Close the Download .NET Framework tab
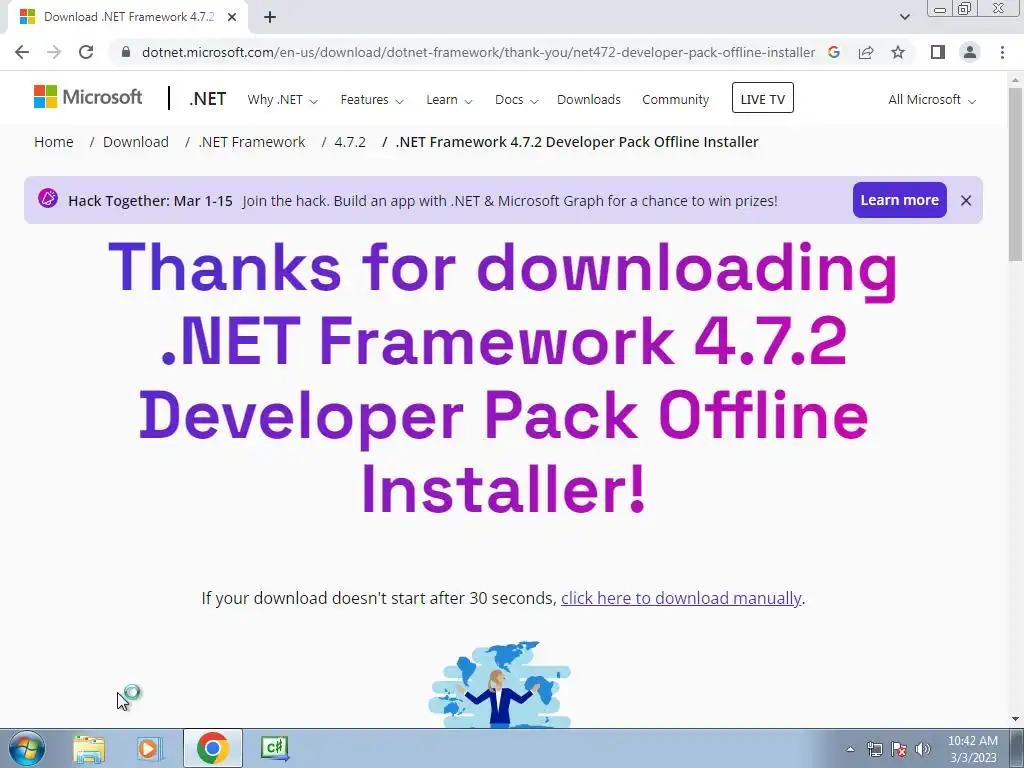The image size is (1024, 768). 232,17
